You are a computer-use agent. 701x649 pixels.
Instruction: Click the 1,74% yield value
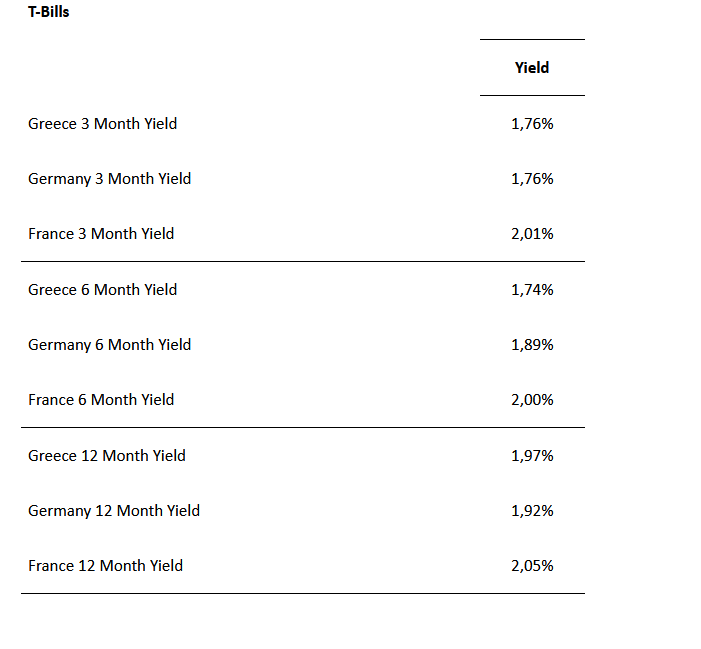532,290
